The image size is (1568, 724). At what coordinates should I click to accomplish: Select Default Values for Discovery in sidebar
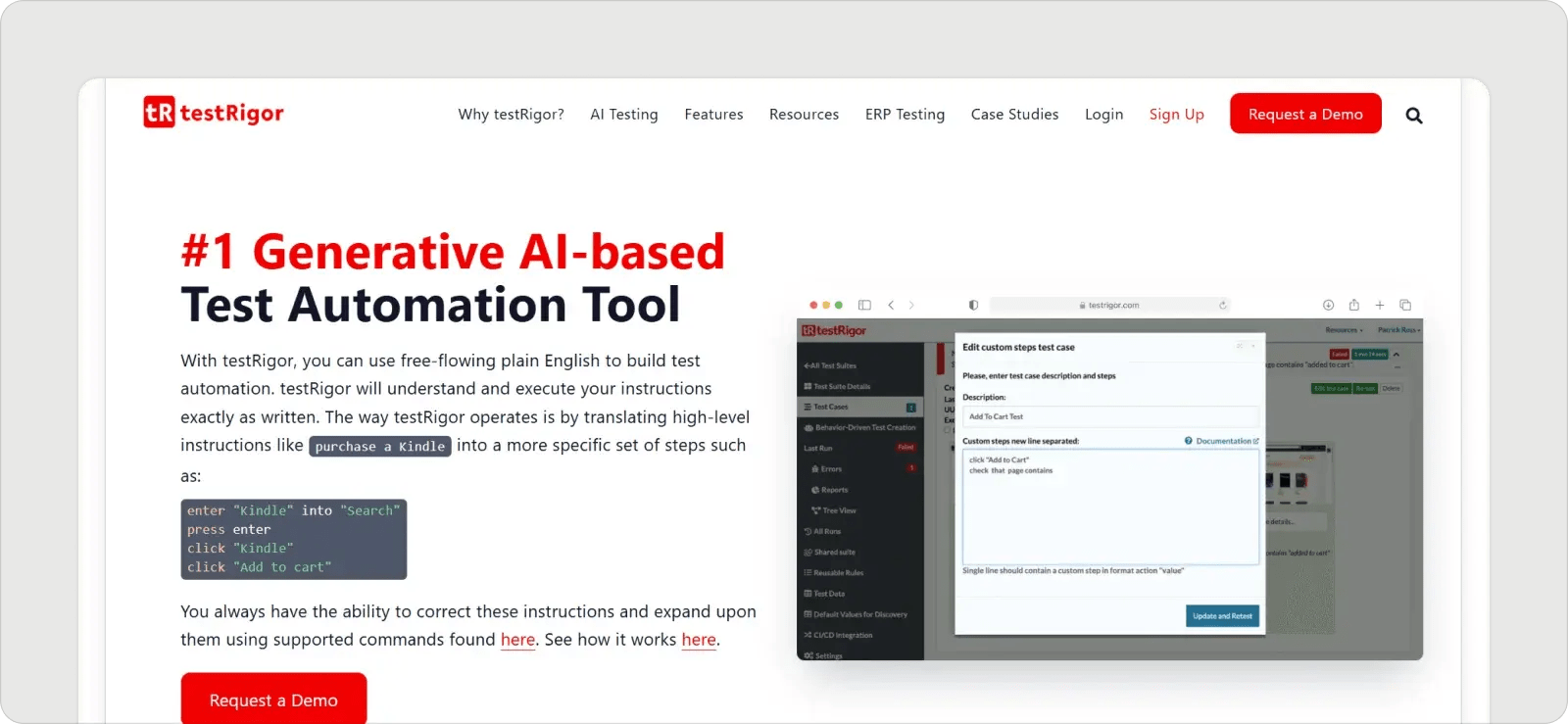pos(856,614)
